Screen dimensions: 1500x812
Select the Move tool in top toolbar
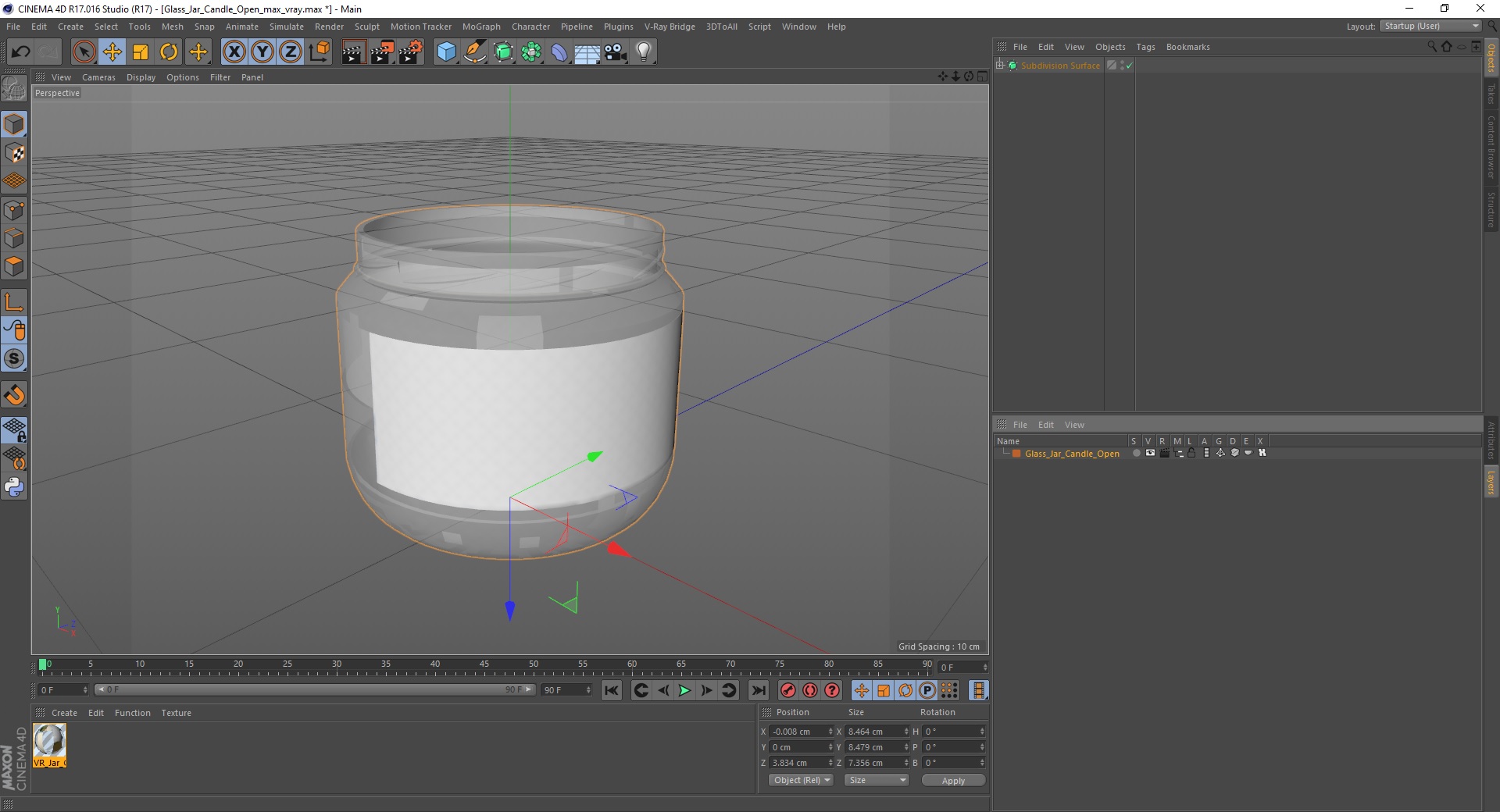(112, 52)
